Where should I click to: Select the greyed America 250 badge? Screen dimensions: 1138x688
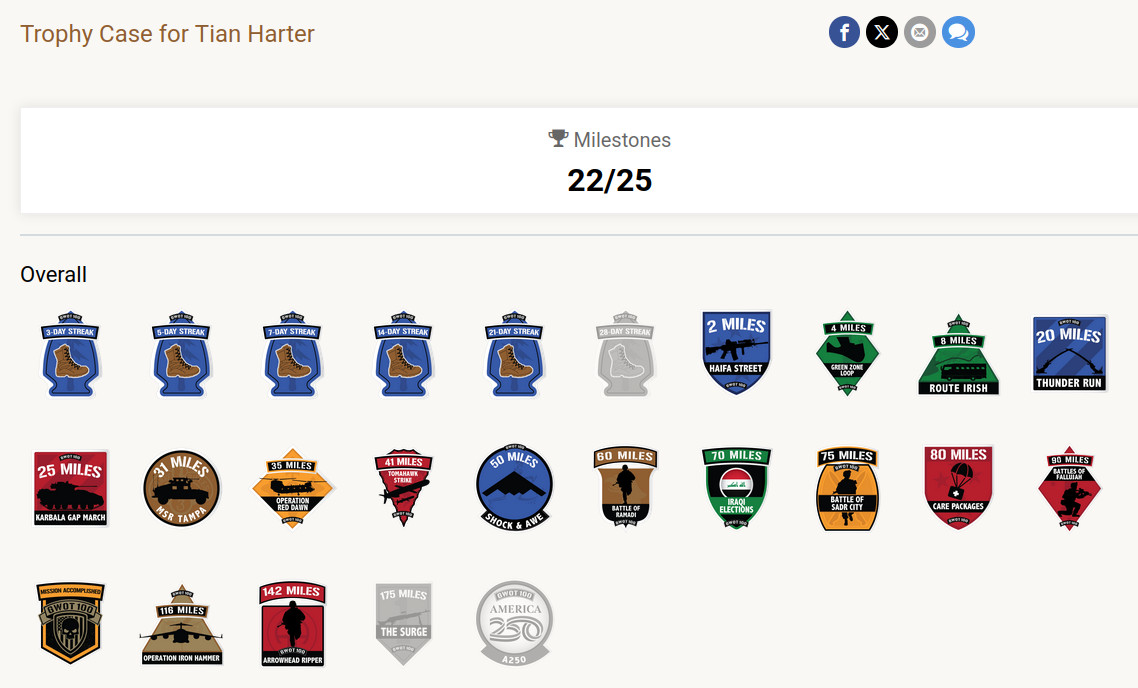(x=514, y=623)
